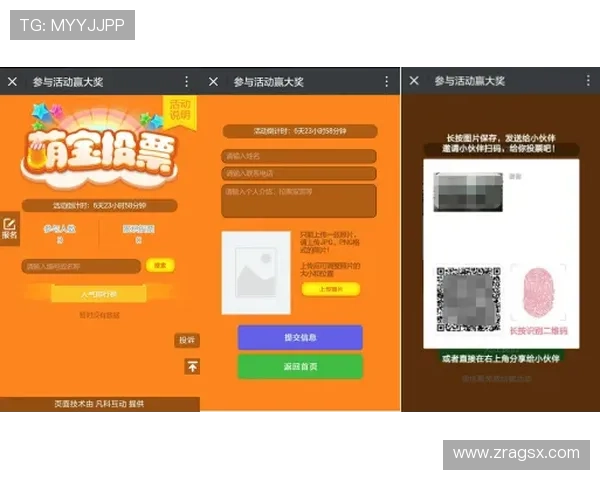The height and width of the screenshot is (480, 600).
Task: Click the 长按识别二维码 label
Action: (x=538, y=331)
